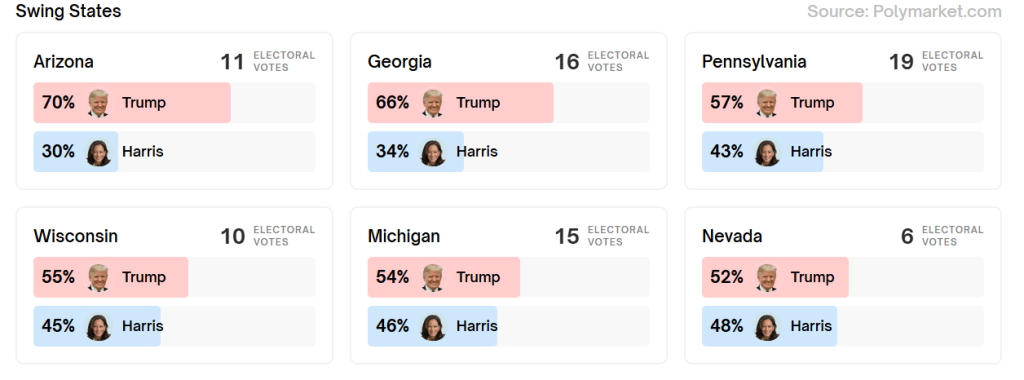Select Trump's 55% row in Wisconsin
Image resolution: width=1024 pixels, height=380 pixels.
click(174, 277)
